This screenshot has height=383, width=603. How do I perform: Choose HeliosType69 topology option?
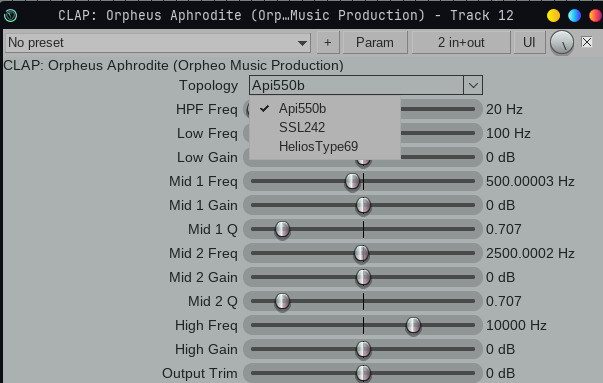click(x=325, y=146)
